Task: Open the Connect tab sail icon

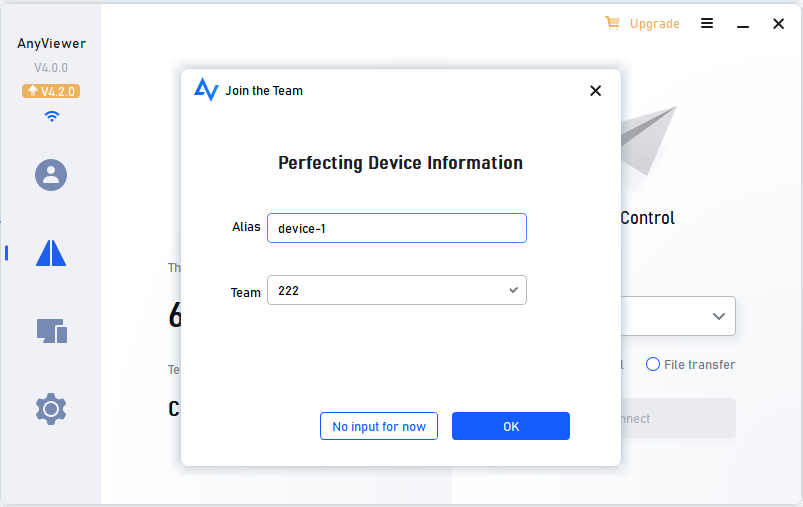Action: pos(51,253)
